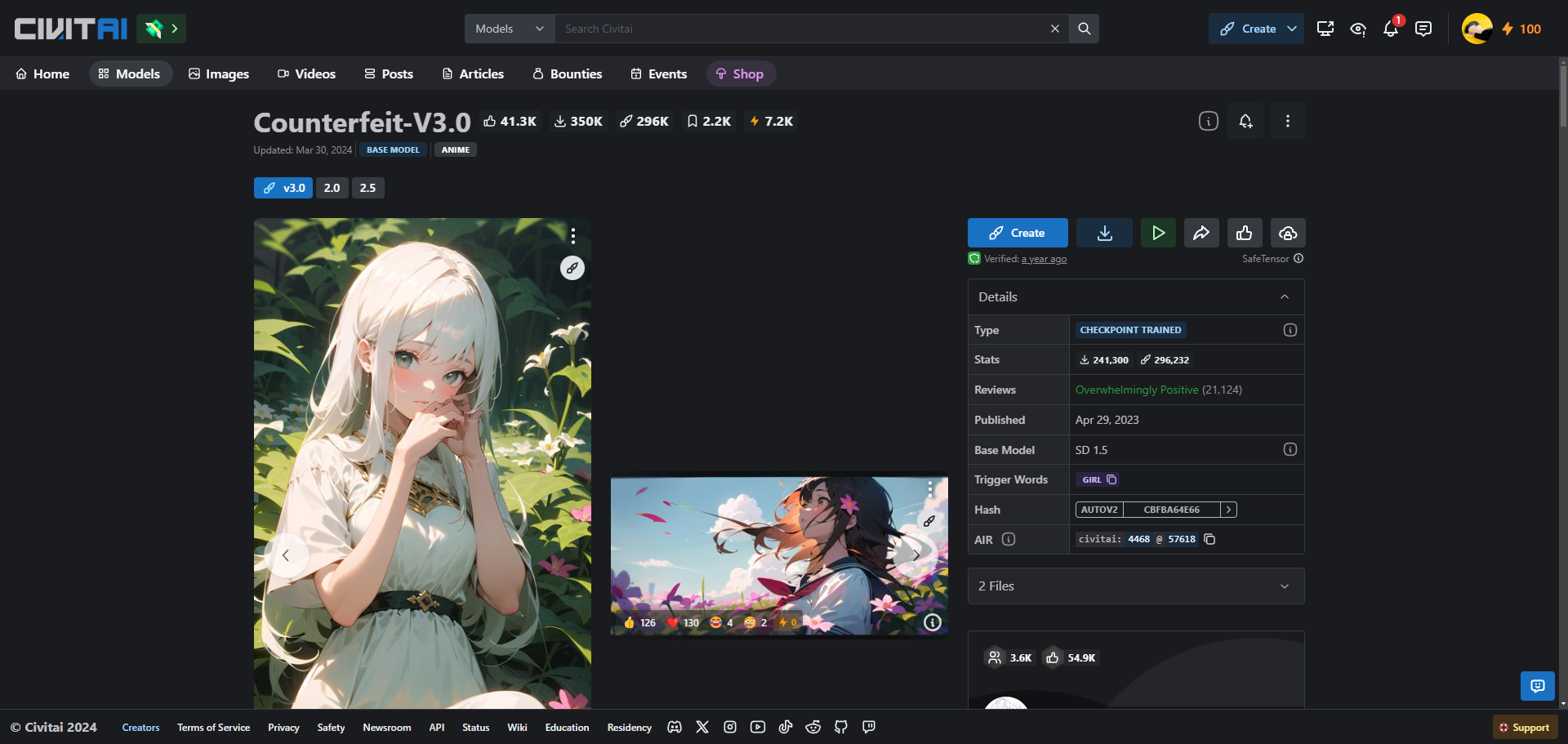Viewport: 1568px width, 744px height.
Task: Expand the 2 Files section
Action: point(1136,586)
